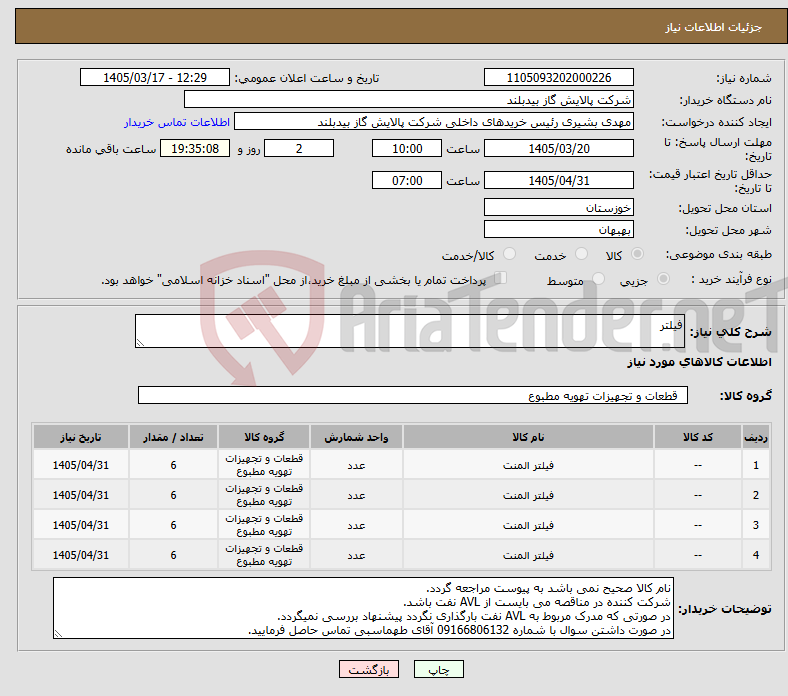
Task: Click row number 1 cell
Action: point(756,465)
